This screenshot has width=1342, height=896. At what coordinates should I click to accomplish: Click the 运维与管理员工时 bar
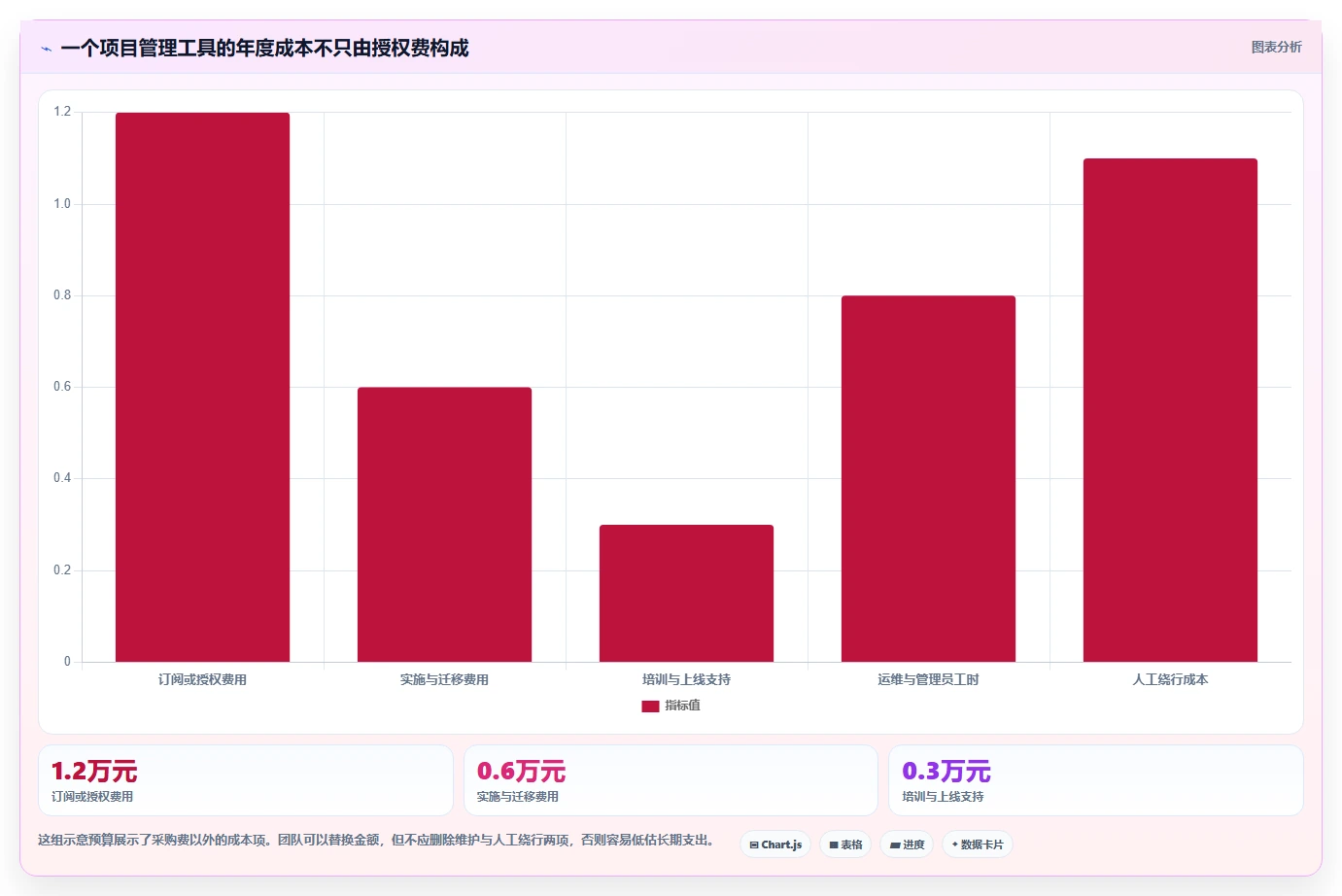pos(928,479)
